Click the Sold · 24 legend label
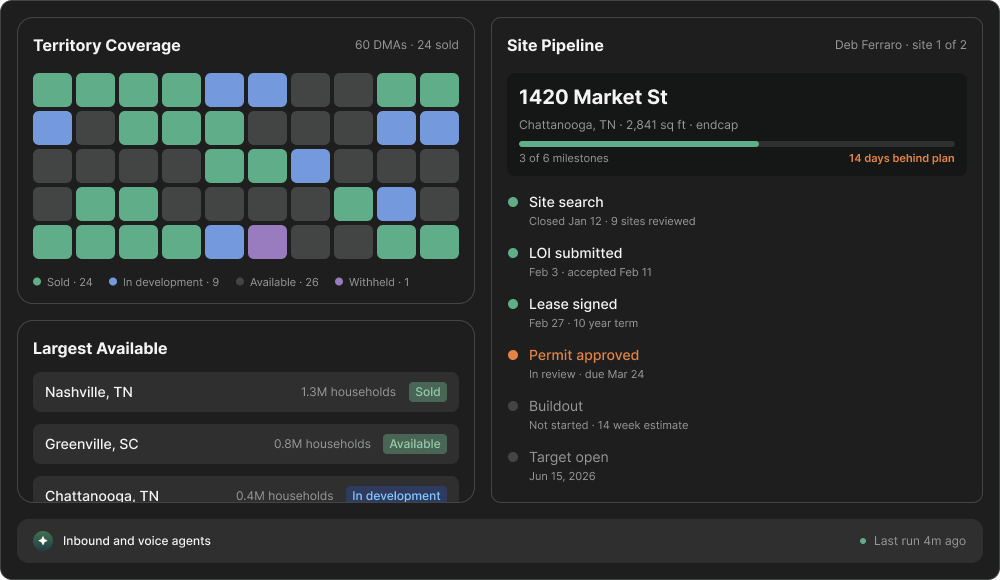The image size is (1000, 580). pos(70,282)
